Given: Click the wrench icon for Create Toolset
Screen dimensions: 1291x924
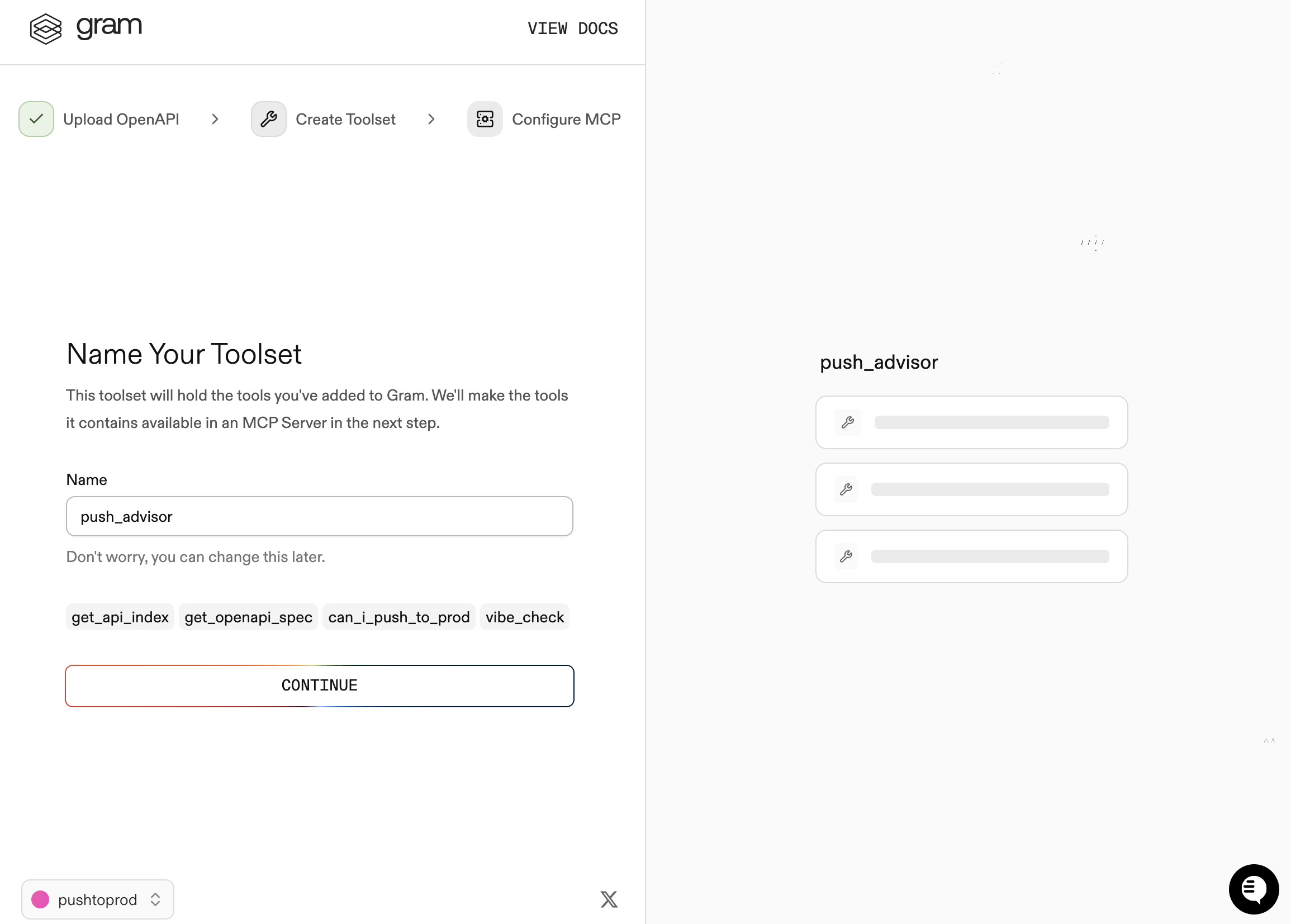Looking at the screenshot, I should (x=268, y=119).
